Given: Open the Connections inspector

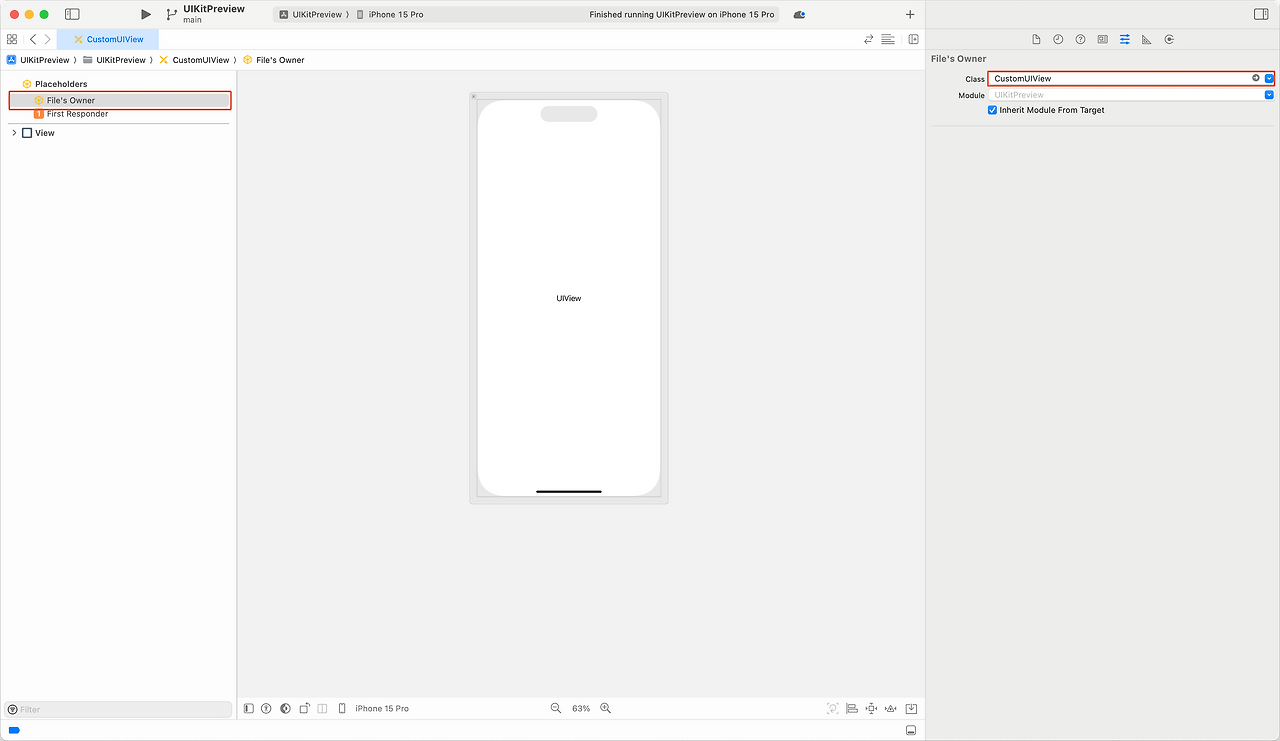Looking at the screenshot, I should click(1168, 39).
